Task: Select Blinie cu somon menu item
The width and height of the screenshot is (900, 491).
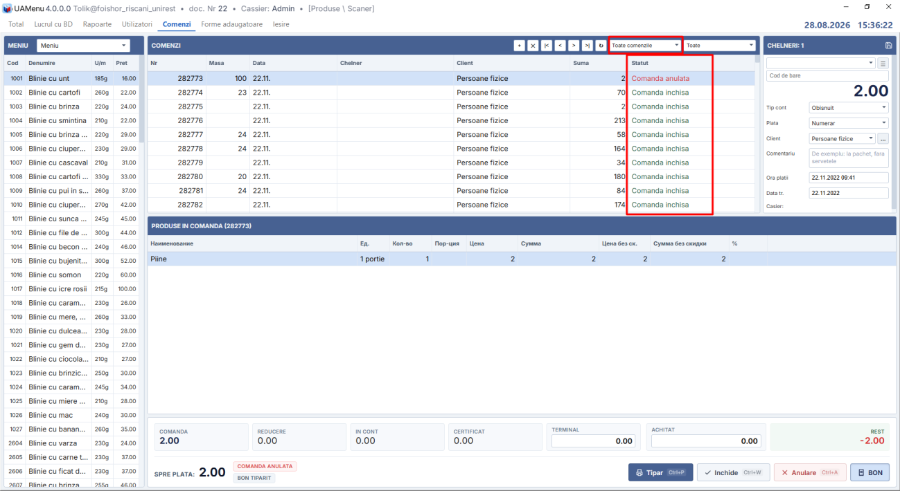Action: point(71,275)
